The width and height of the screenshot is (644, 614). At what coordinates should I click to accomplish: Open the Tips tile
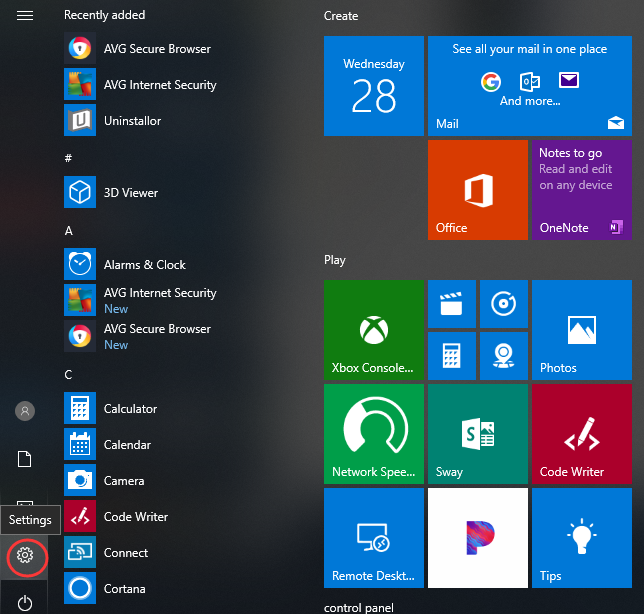582,538
